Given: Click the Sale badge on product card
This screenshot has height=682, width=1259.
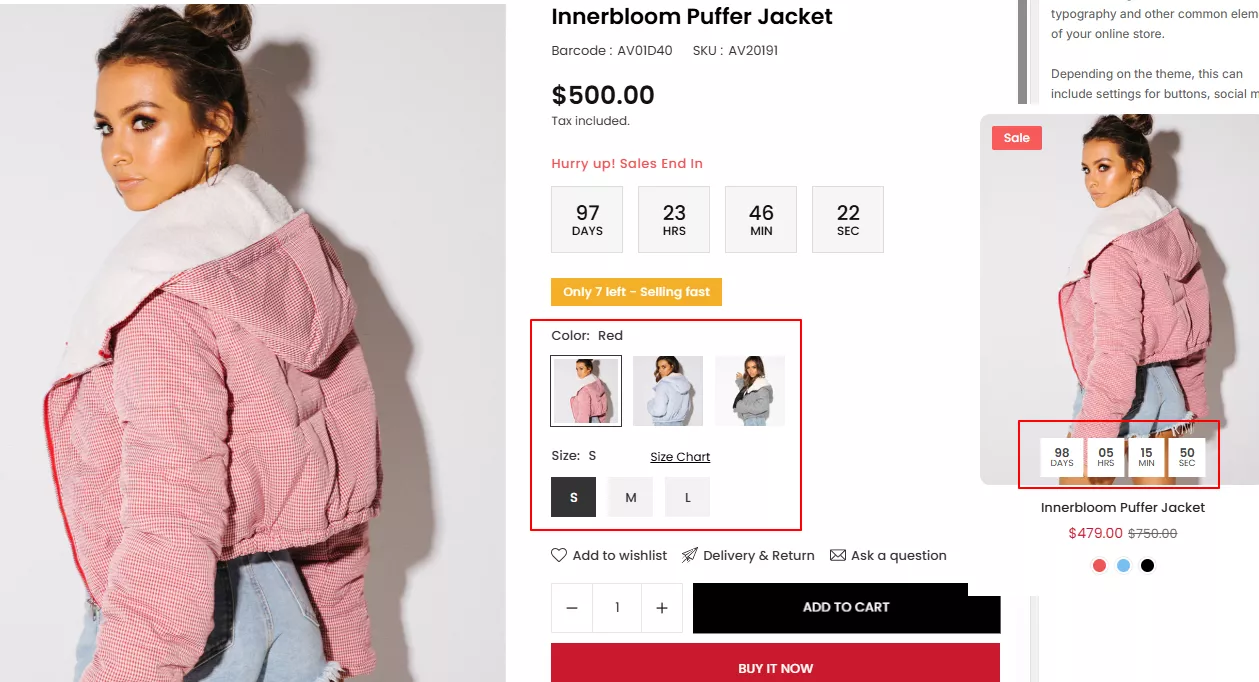Looking at the screenshot, I should pos(1016,138).
